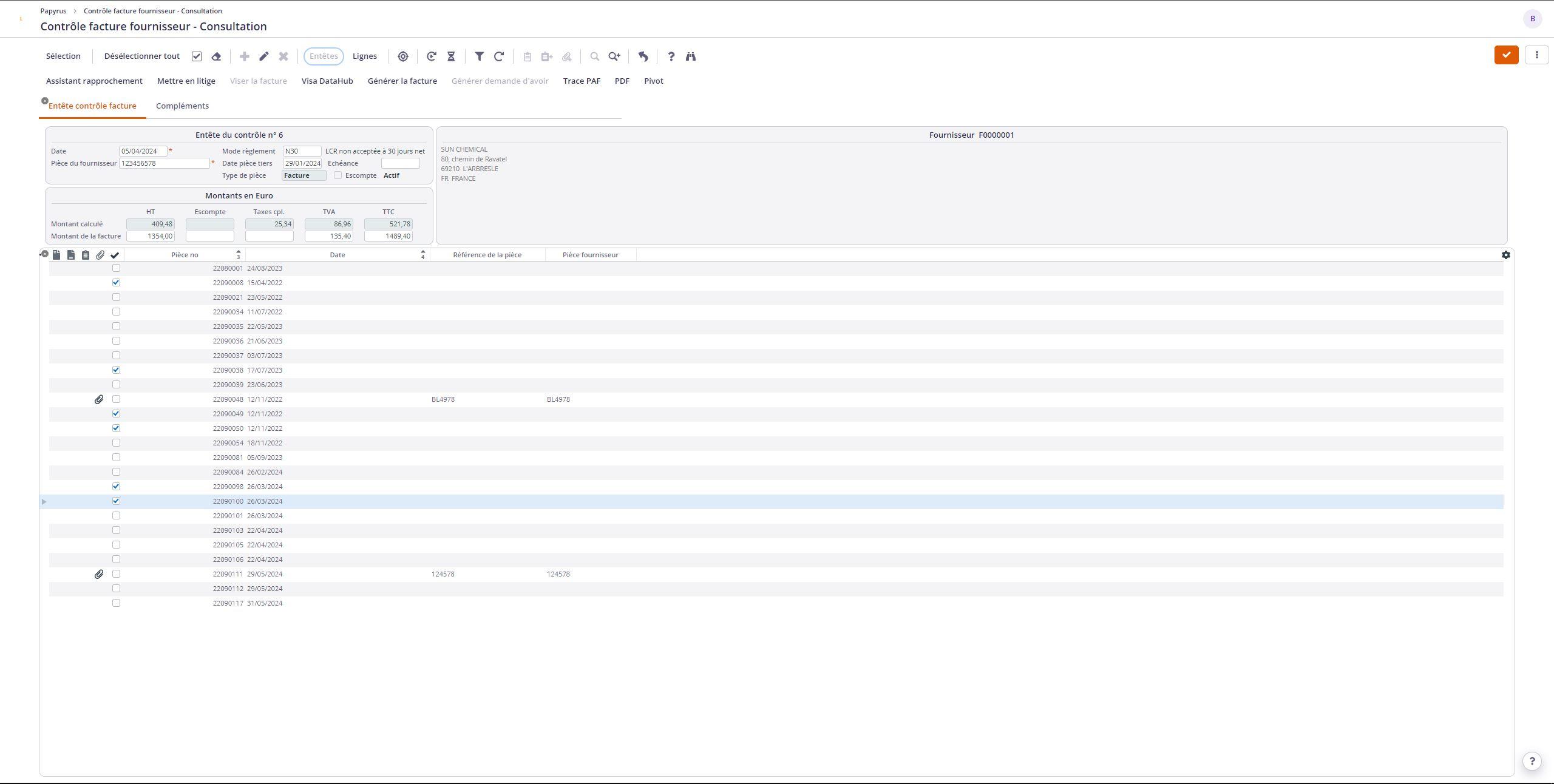
Task: Click the Date input field
Action: pos(143,151)
